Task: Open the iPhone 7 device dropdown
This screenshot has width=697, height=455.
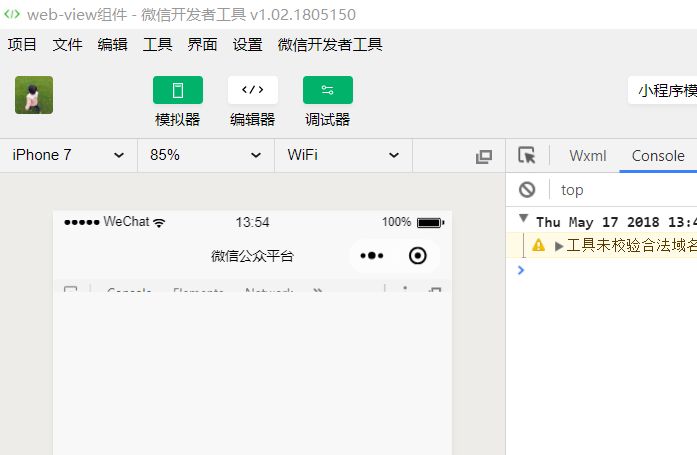Action: coord(68,155)
